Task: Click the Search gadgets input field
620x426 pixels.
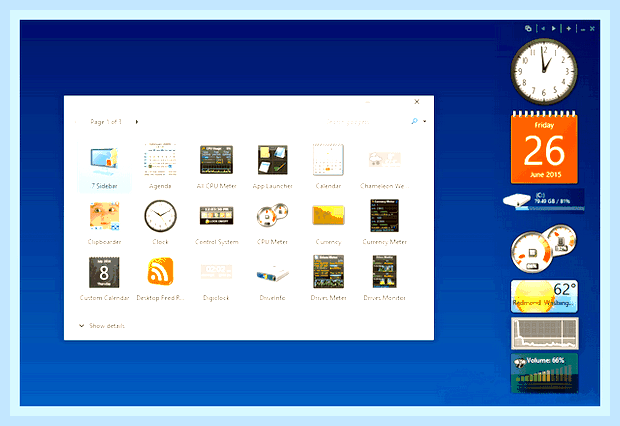Action: 366,121
